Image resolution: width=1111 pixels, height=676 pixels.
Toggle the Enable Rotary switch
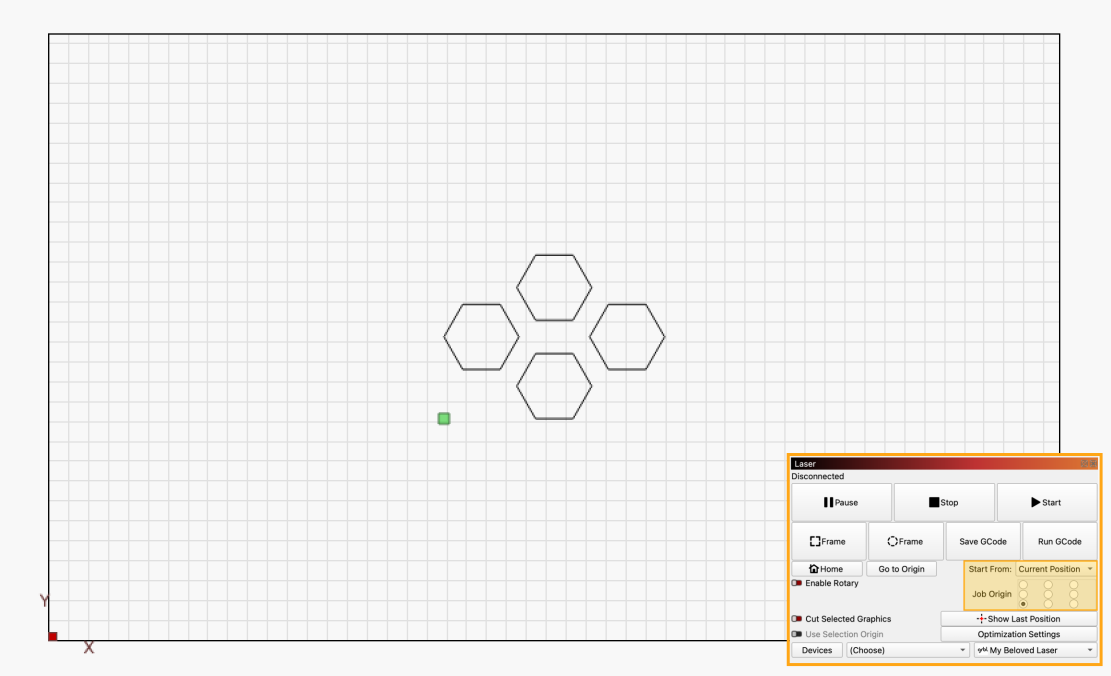tap(797, 583)
